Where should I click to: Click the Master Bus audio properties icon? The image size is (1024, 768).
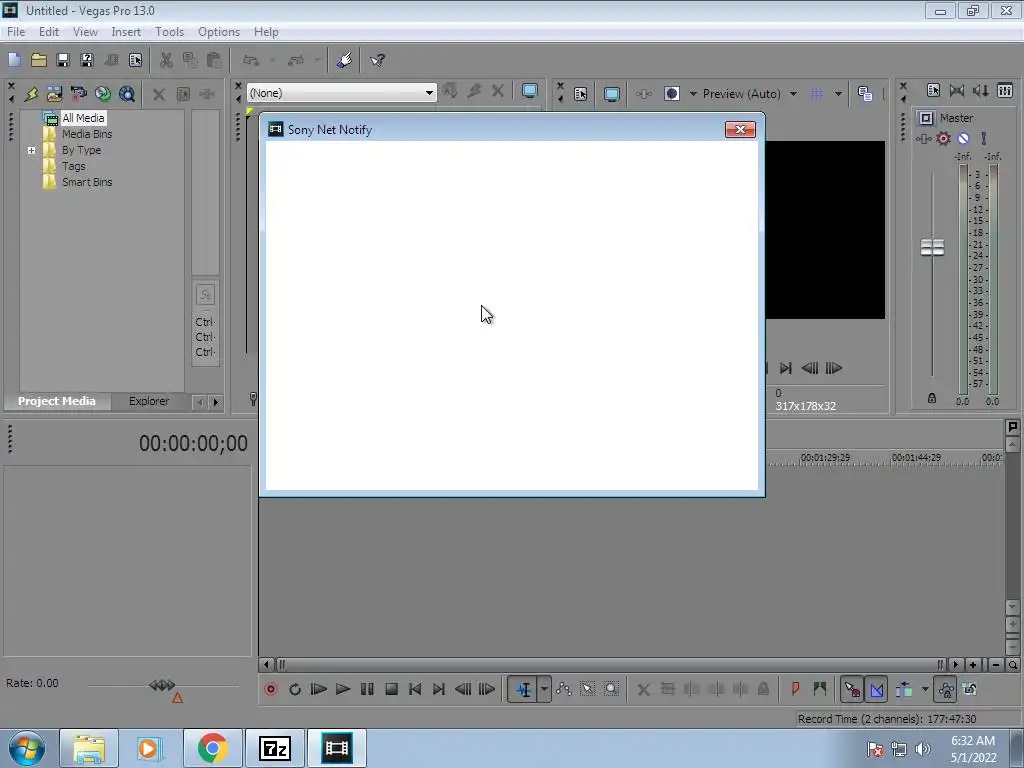[x=933, y=91]
